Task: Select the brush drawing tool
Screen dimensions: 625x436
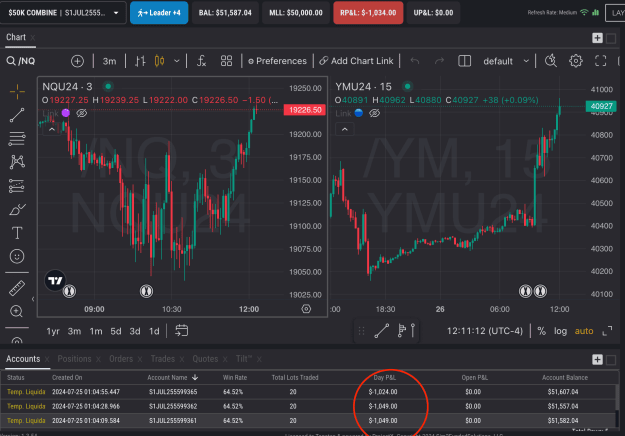Action: (17, 209)
